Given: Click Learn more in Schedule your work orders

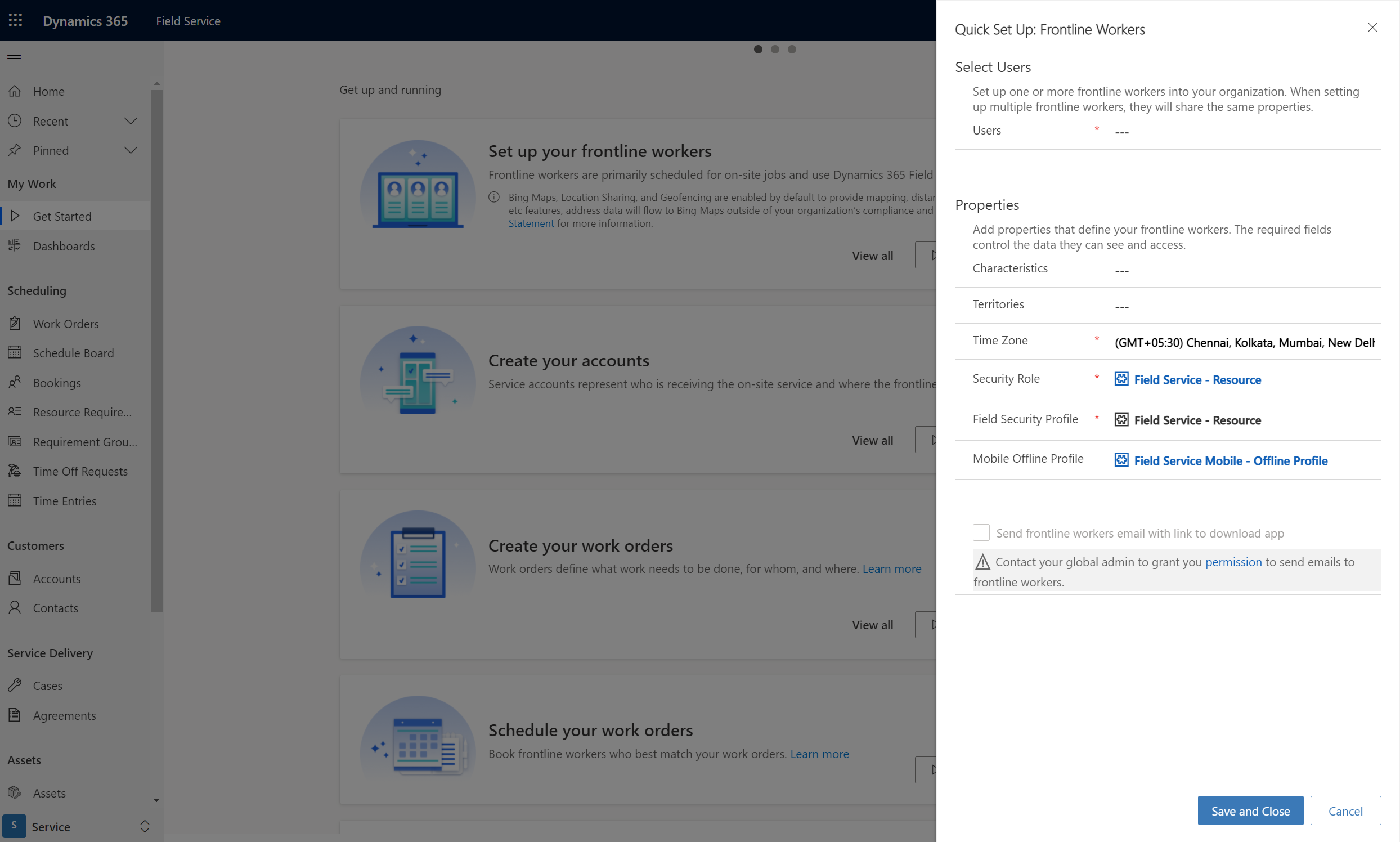Looking at the screenshot, I should 819,754.
